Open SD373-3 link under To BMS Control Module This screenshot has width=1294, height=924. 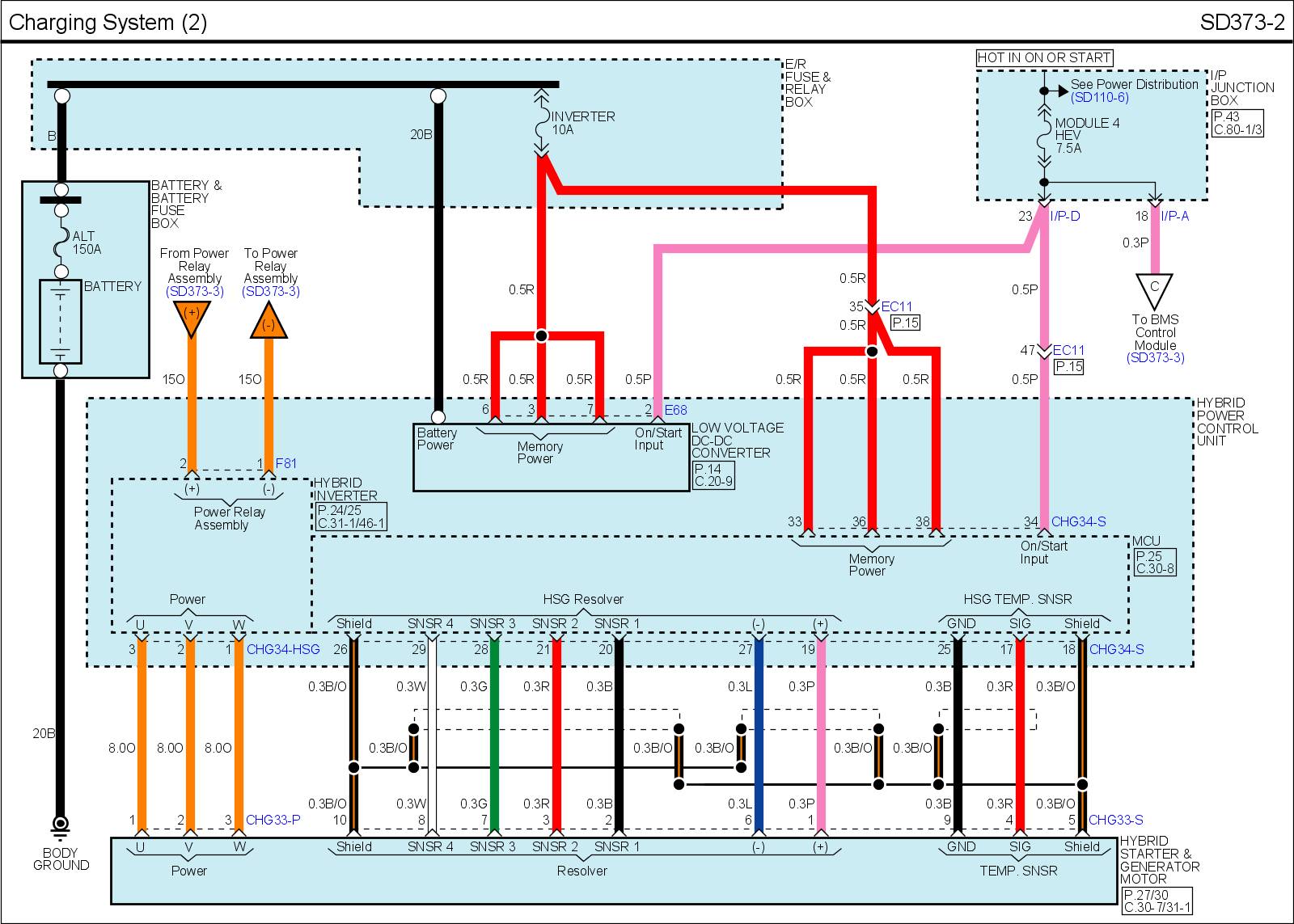pos(1155,357)
